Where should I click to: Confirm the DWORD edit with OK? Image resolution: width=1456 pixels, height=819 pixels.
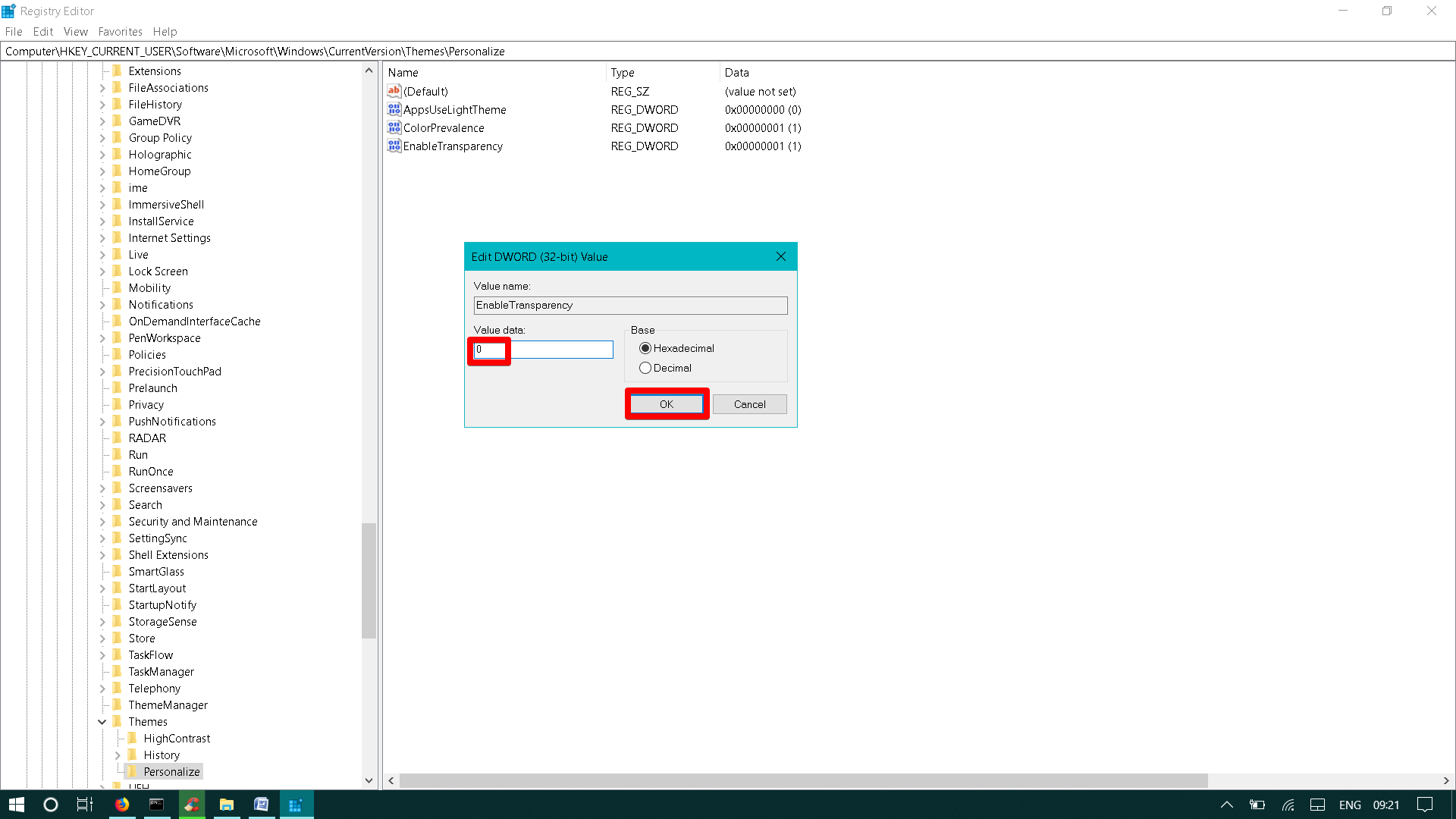(x=667, y=404)
